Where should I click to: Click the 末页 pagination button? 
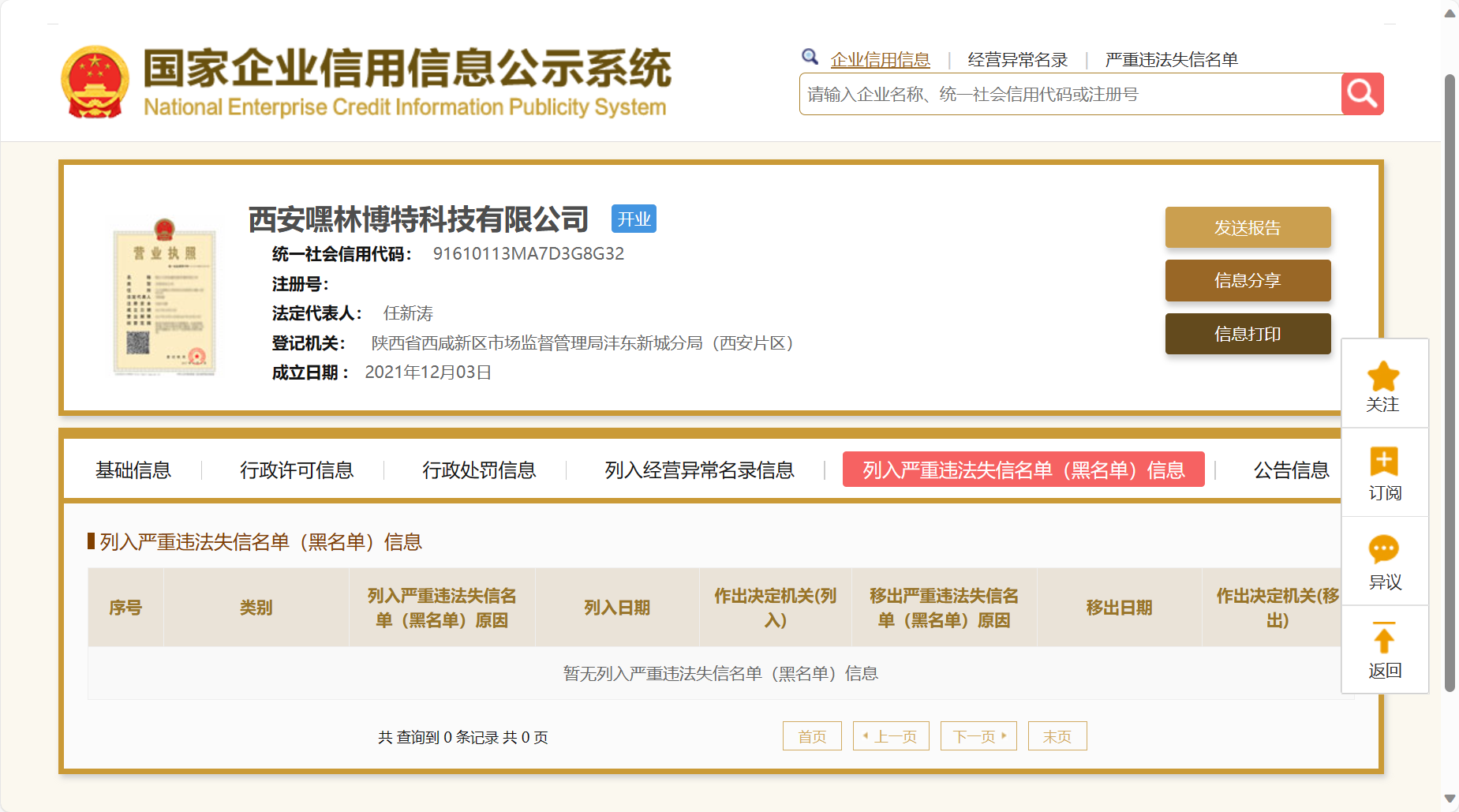point(1057,736)
